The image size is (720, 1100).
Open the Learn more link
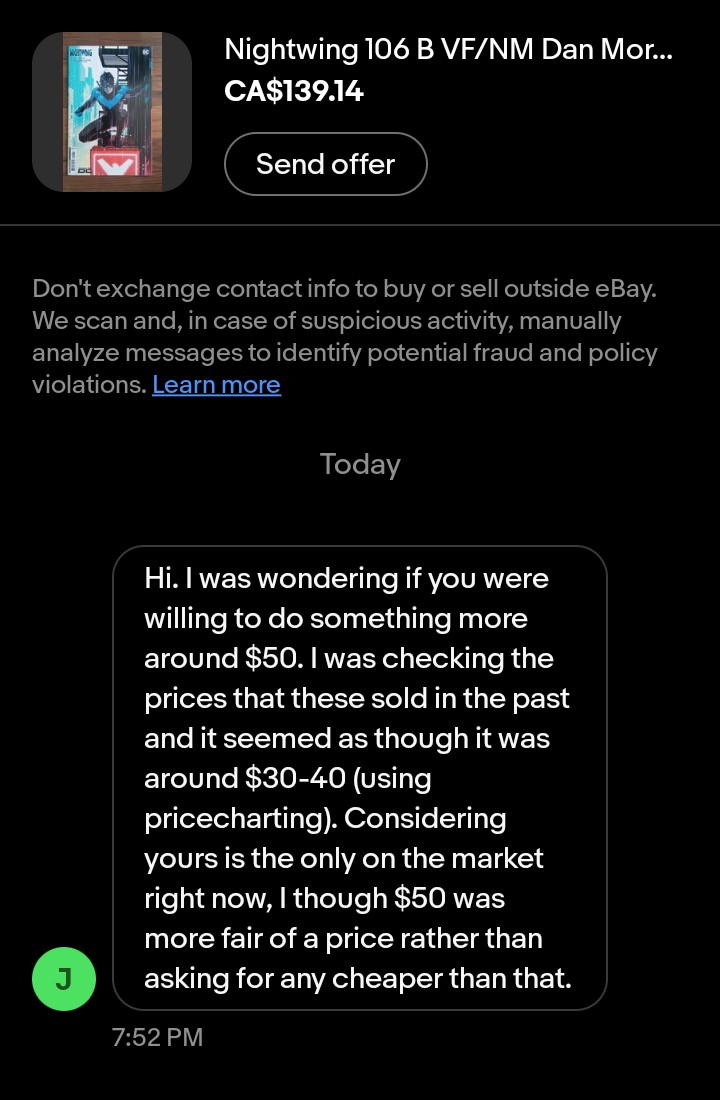pyautogui.click(x=216, y=385)
